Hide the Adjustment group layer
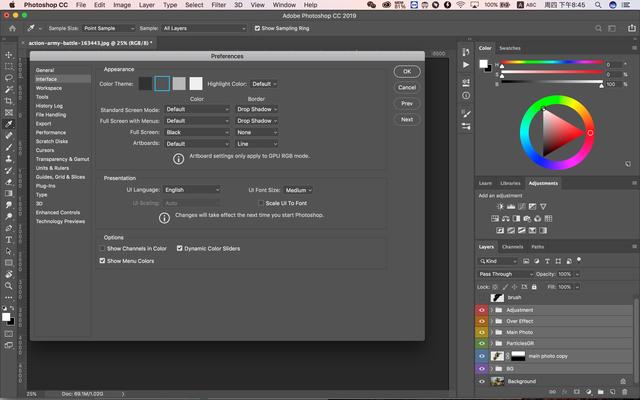This screenshot has height=400, width=640. click(x=482, y=310)
